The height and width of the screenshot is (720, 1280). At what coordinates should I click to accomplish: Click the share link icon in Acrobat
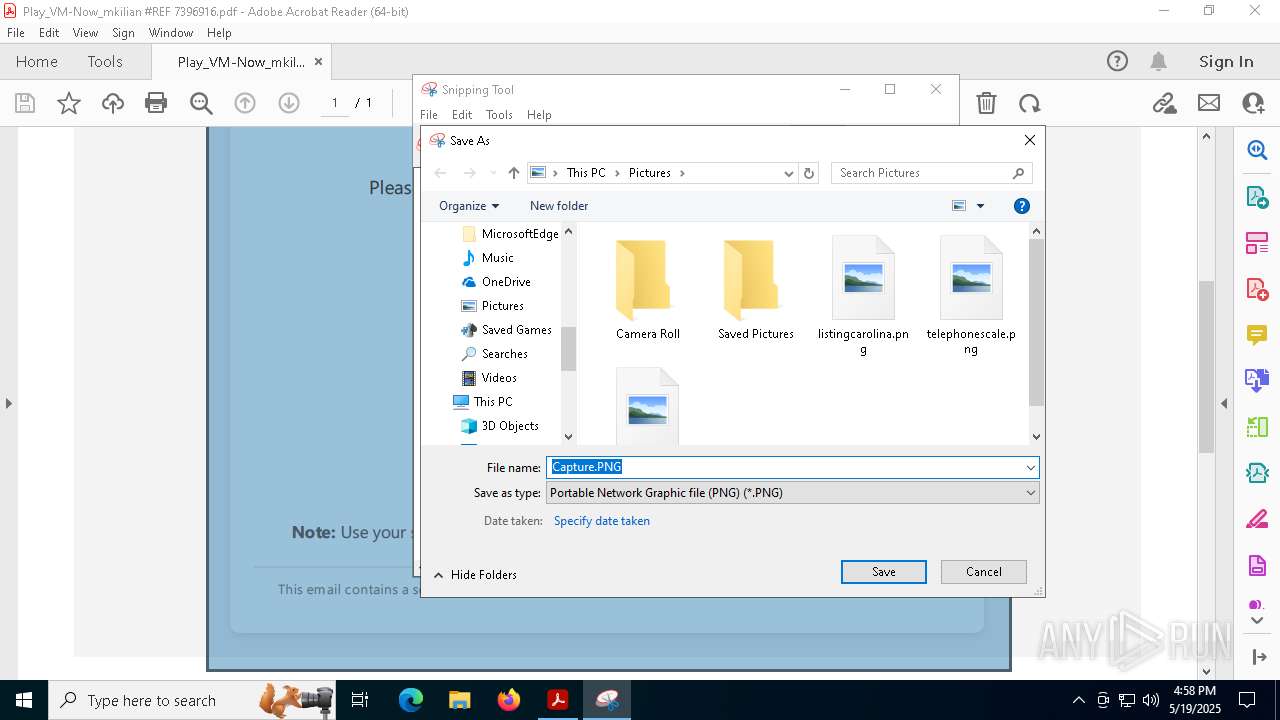[1164, 103]
